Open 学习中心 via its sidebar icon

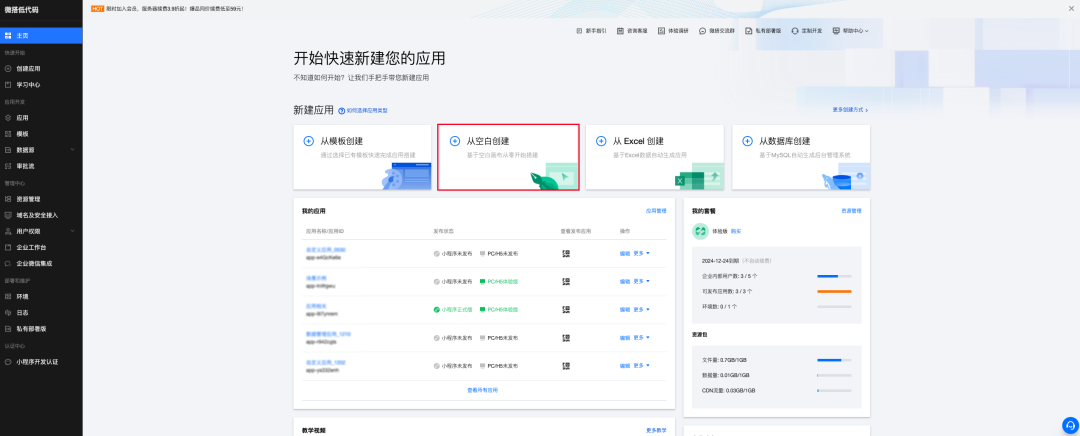(x=8, y=85)
